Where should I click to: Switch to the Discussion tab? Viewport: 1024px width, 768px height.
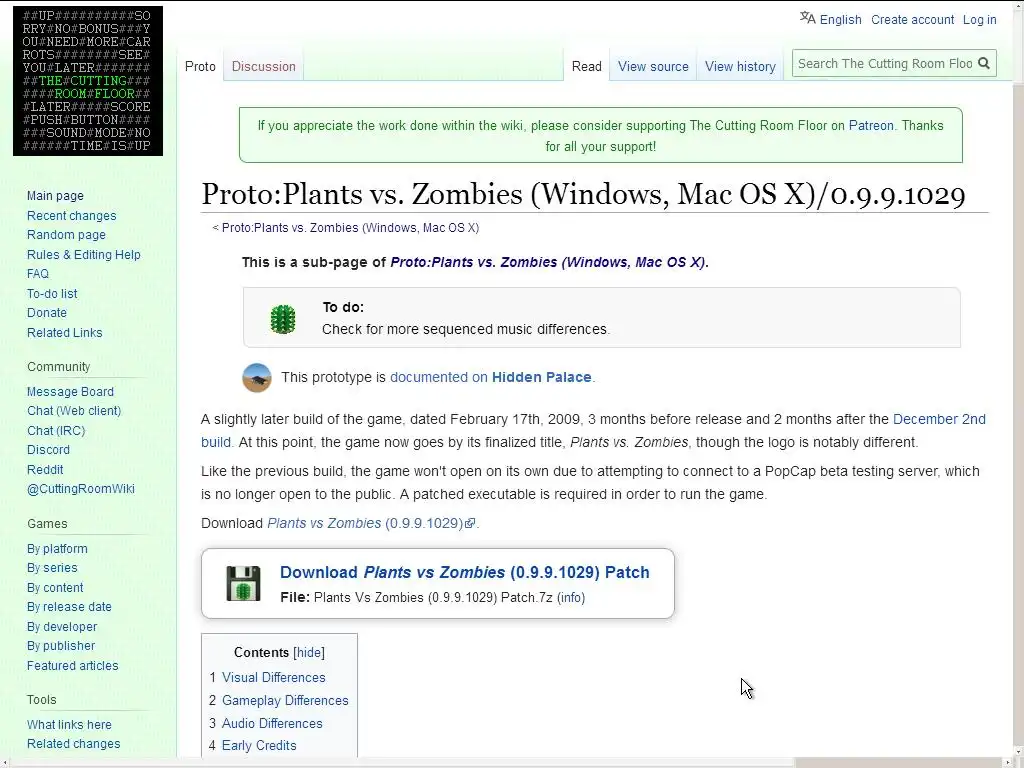[264, 67]
